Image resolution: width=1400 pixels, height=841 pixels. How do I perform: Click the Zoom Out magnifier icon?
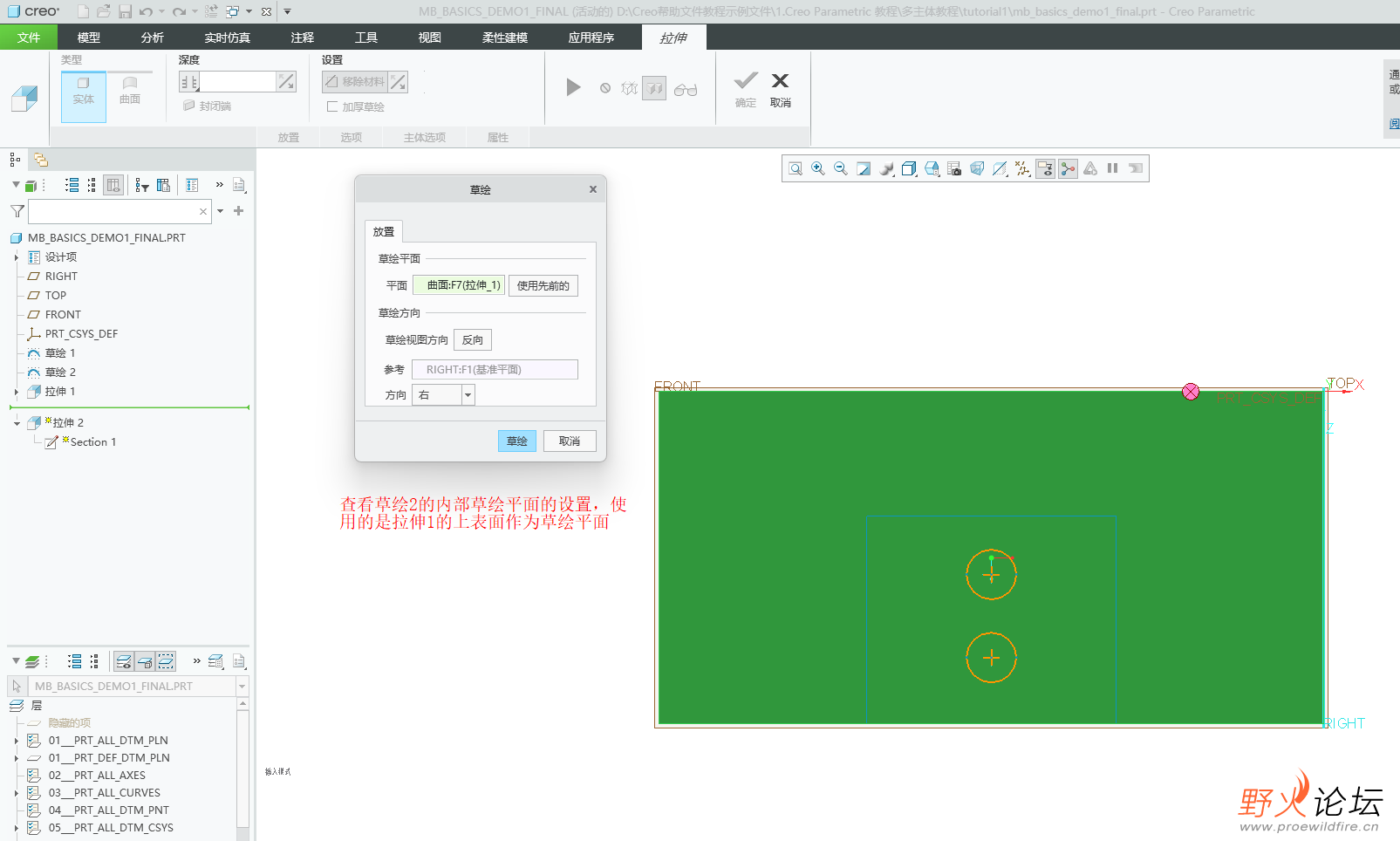[x=841, y=168]
